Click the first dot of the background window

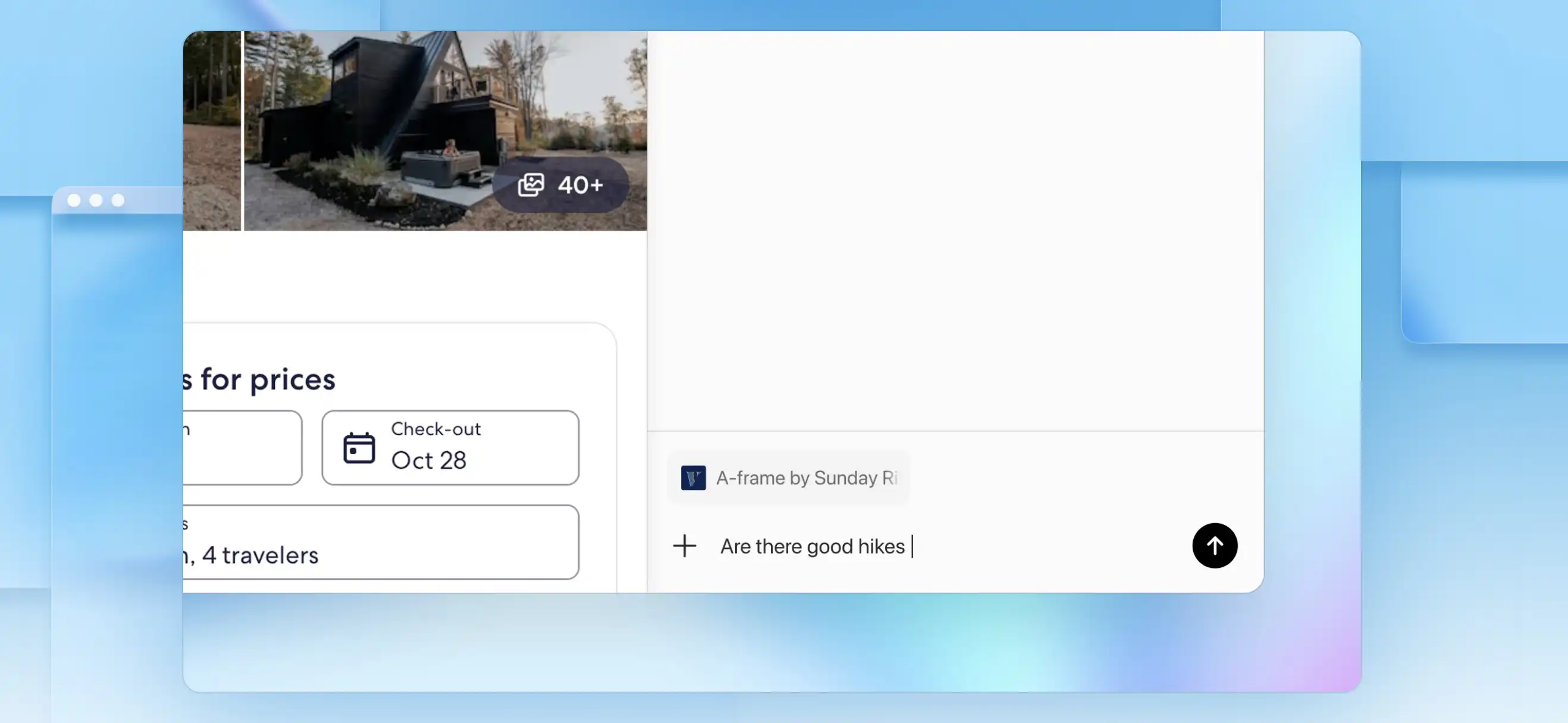[x=74, y=200]
